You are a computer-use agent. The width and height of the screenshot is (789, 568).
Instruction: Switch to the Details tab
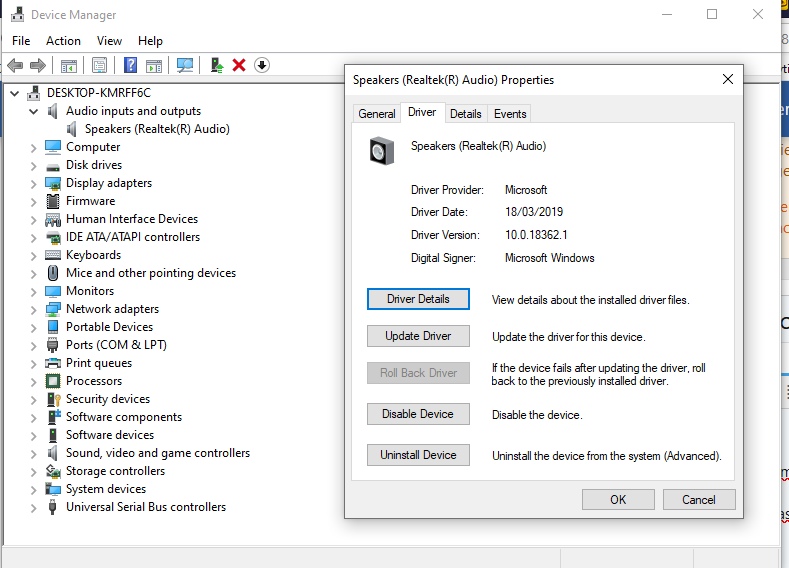[465, 114]
